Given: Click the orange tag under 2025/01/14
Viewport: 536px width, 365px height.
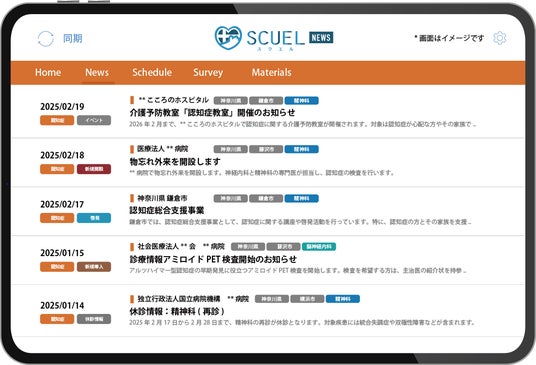Looking at the screenshot, I should [x=57, y=319].
